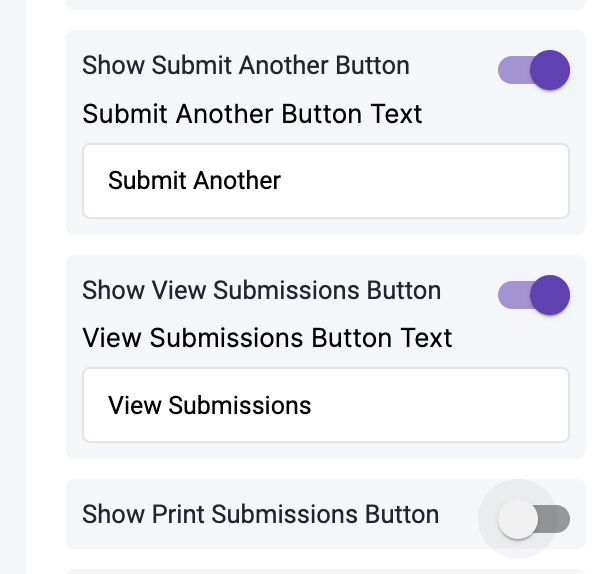Turn off Show Submit Another Button switch

(x=533, y=71)
